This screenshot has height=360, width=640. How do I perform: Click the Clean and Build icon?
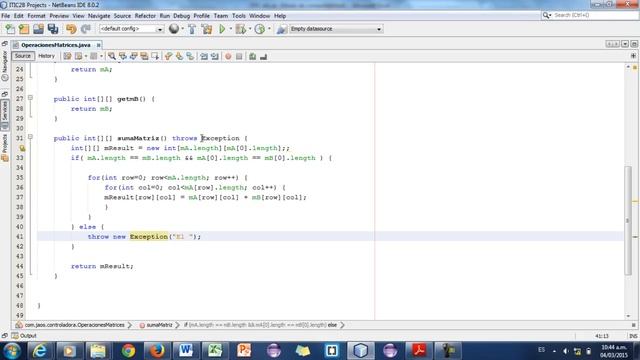[207, 29]
